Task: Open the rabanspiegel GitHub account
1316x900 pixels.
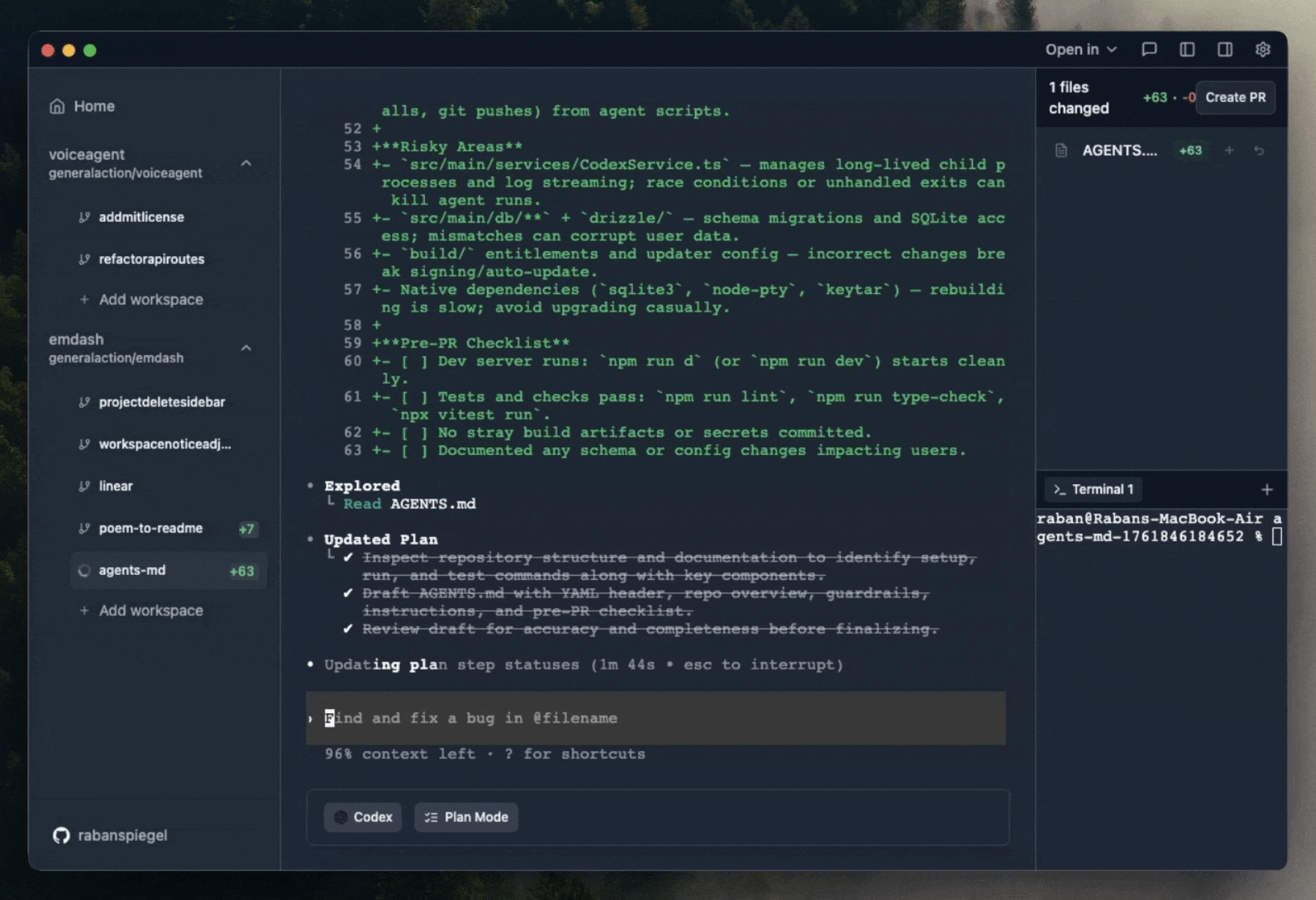Action: (110, 835)
